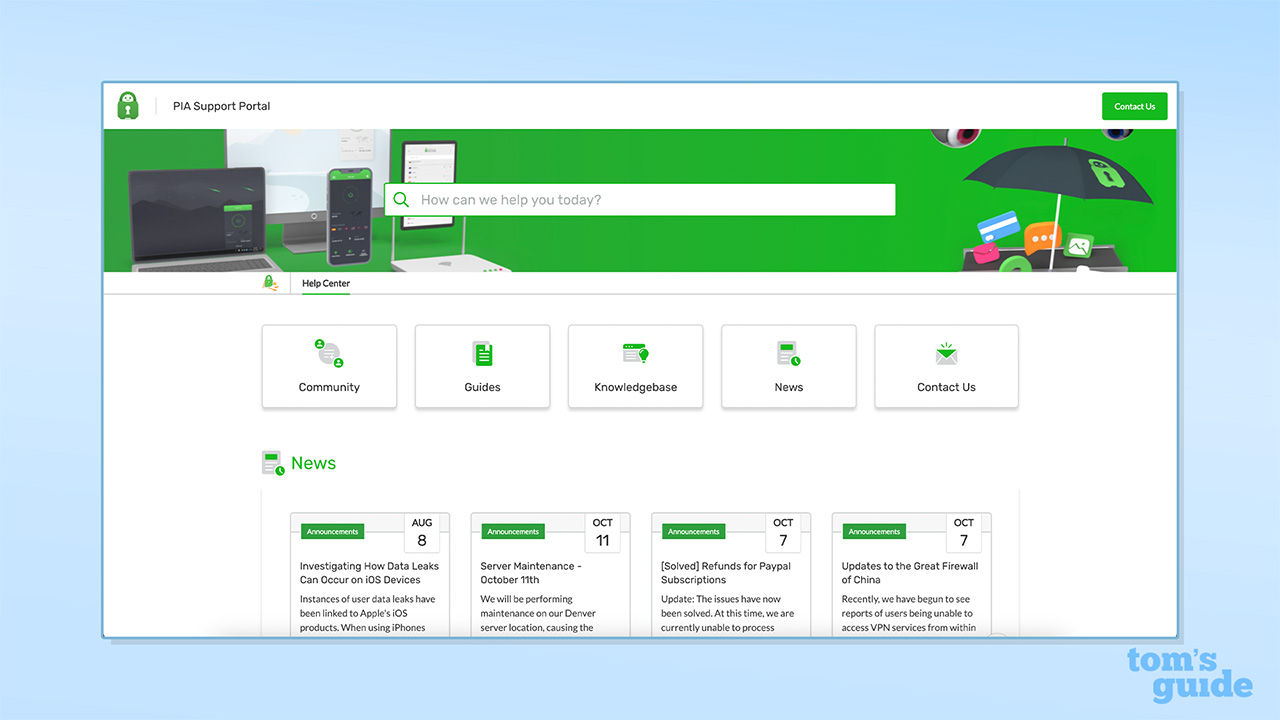Open the Community card icon with user avatars

point(329,353)
